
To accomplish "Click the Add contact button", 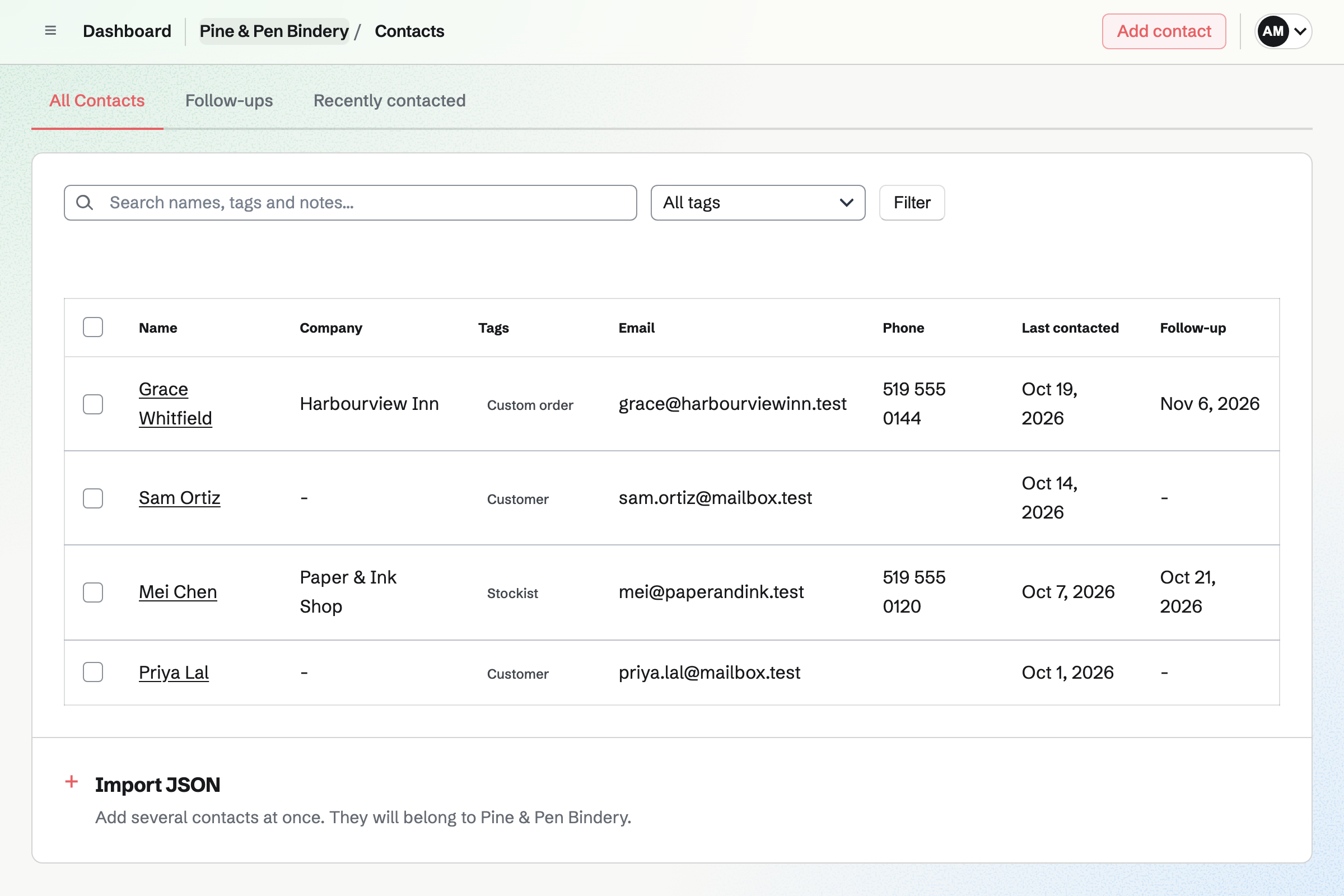I will pos(1164,31).
